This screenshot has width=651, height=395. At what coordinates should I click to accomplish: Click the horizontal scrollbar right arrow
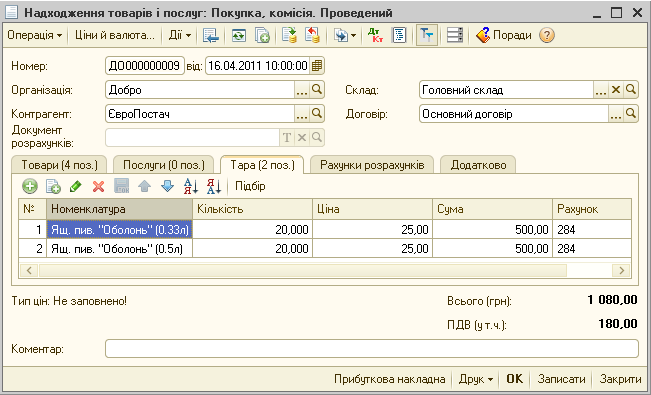622,270
